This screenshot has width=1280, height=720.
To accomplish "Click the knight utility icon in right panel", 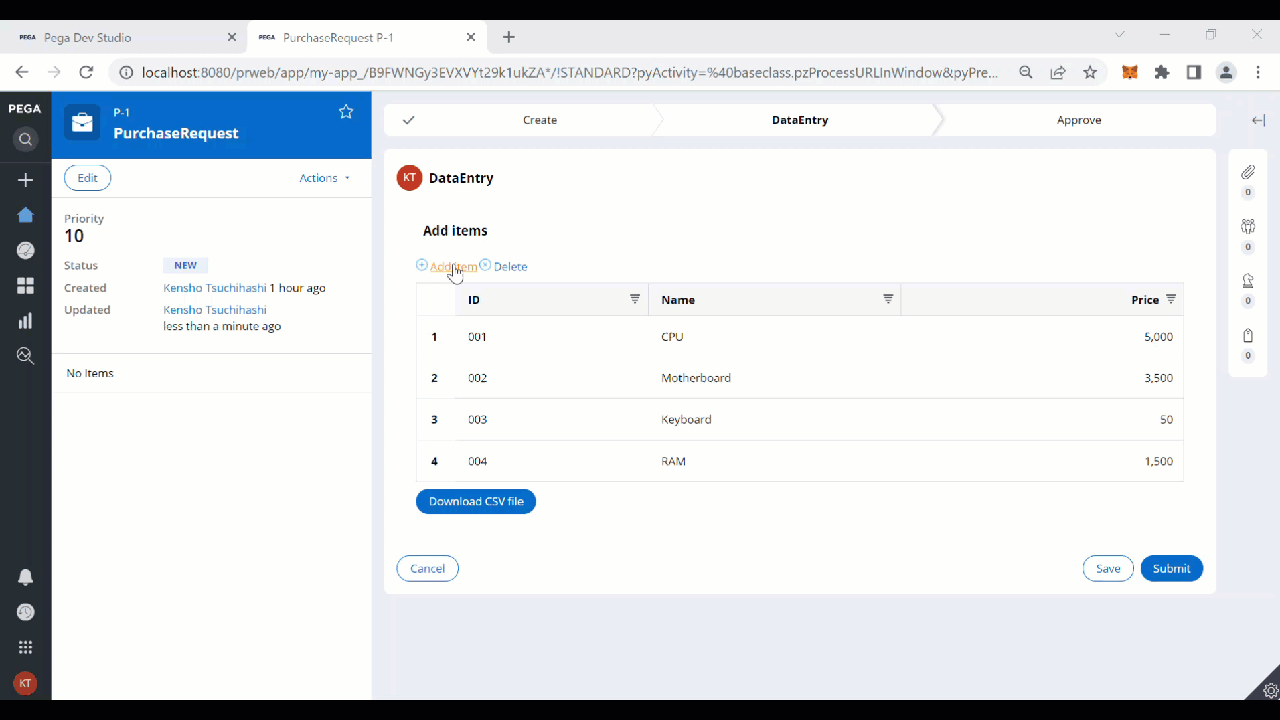I will [x=1247, y=281].
